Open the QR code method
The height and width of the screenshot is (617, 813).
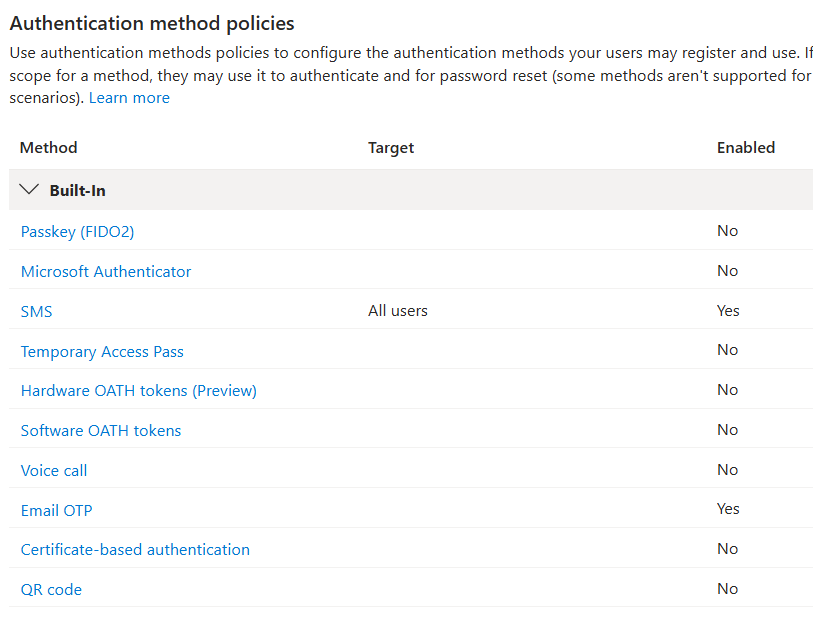pos(51,590)
